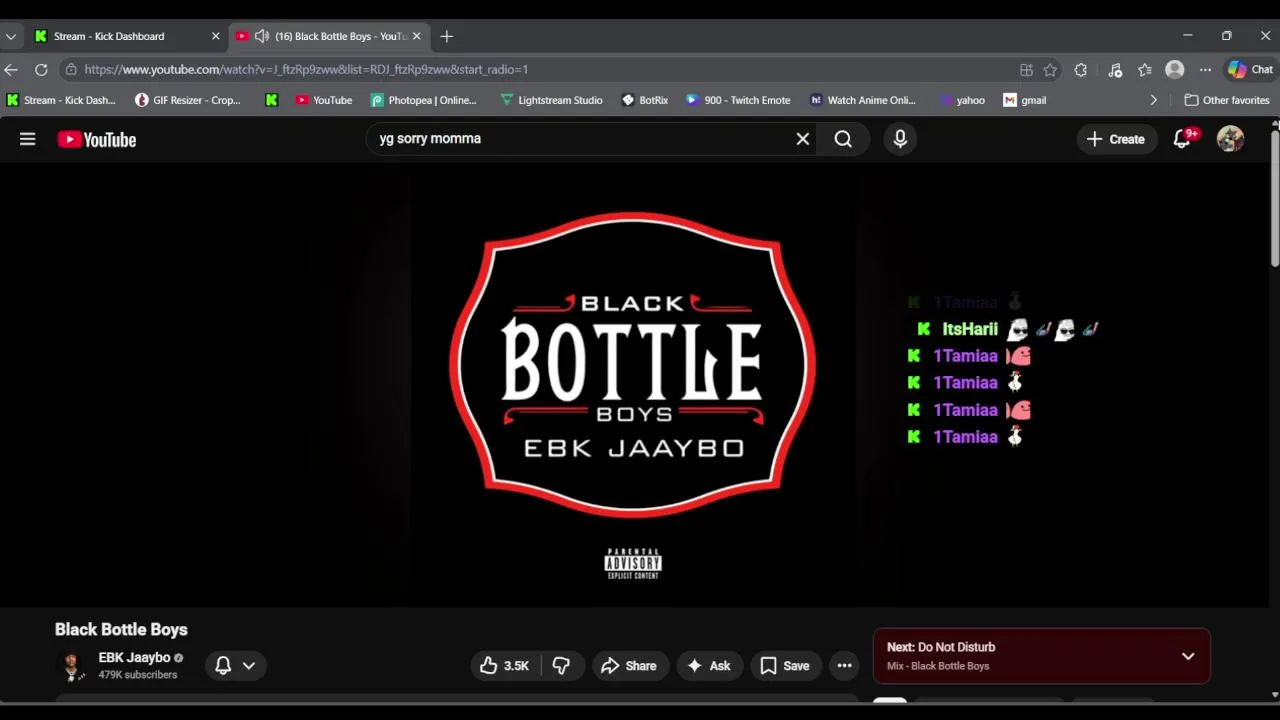Screen dimensions: 1280x720
Task: Open the Lightstream Studio bookmark
Action: (552, 100)
